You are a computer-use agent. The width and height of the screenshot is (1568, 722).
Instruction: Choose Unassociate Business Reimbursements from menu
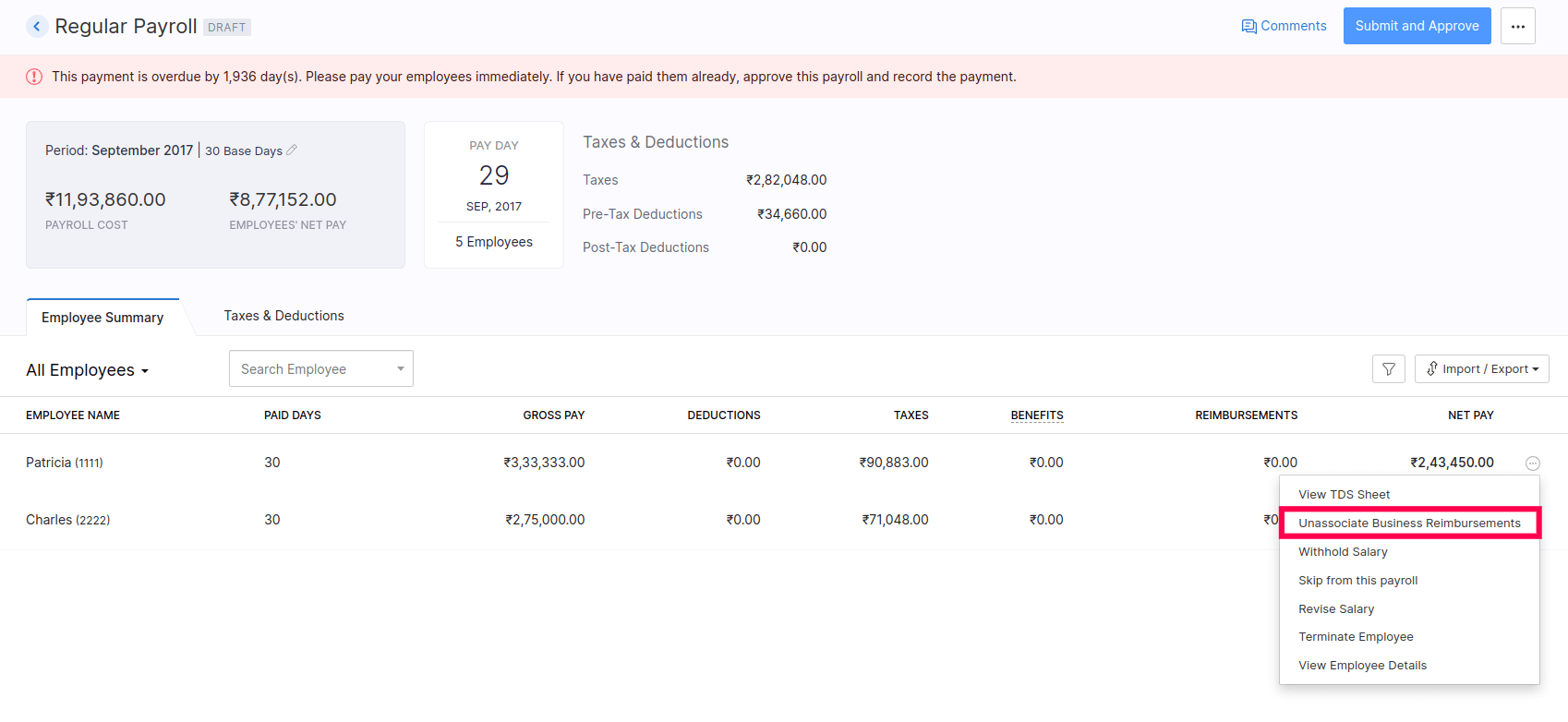[1408, 523]
